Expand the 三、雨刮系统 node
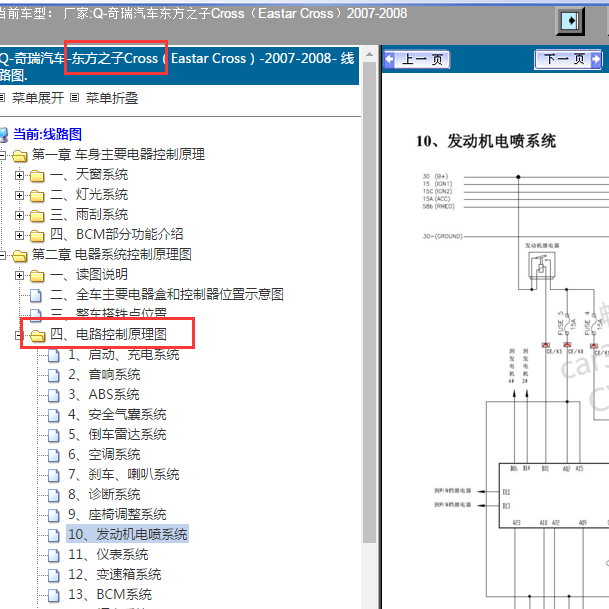This screenshot has height=609, width=609. [x=19, y=215]
